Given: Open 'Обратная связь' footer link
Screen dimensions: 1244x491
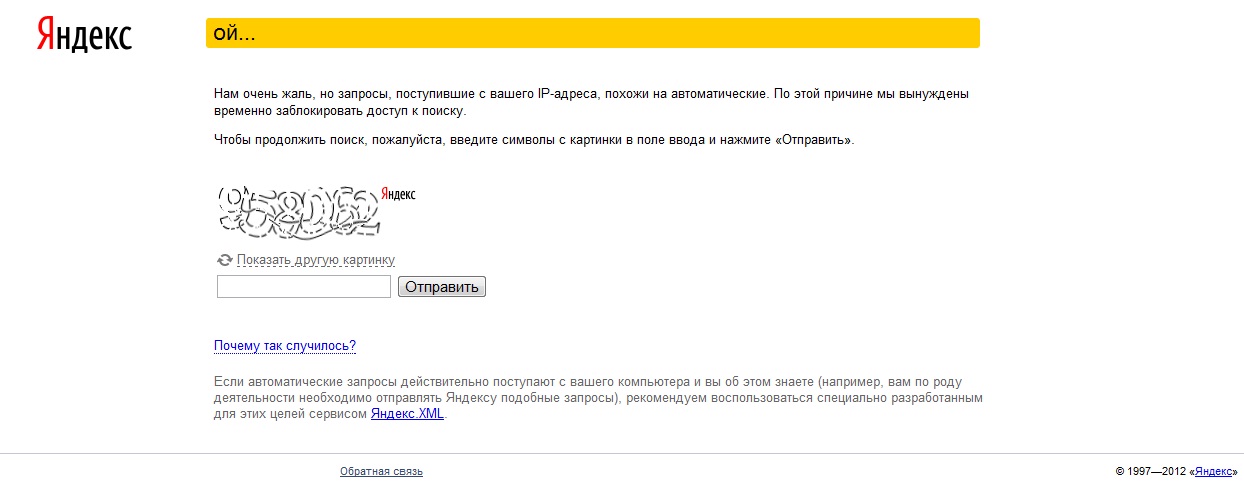Looking at the screenshot, I should (381, 471).
